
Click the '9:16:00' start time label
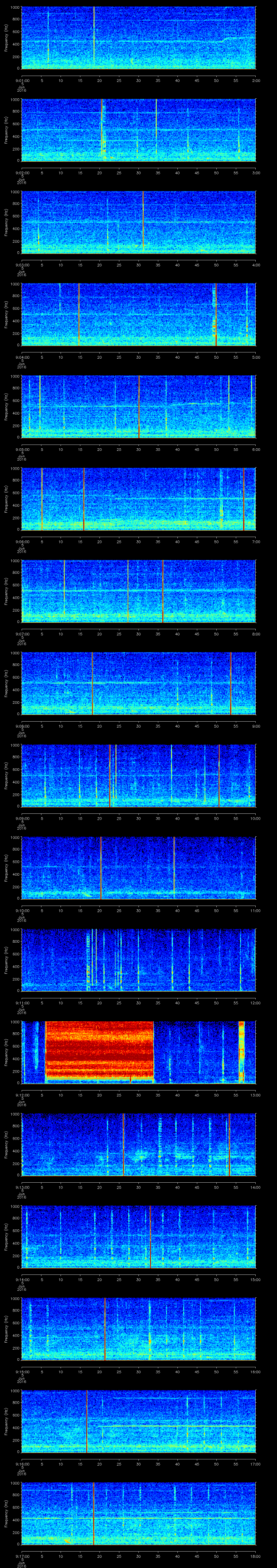[22, 1463]
